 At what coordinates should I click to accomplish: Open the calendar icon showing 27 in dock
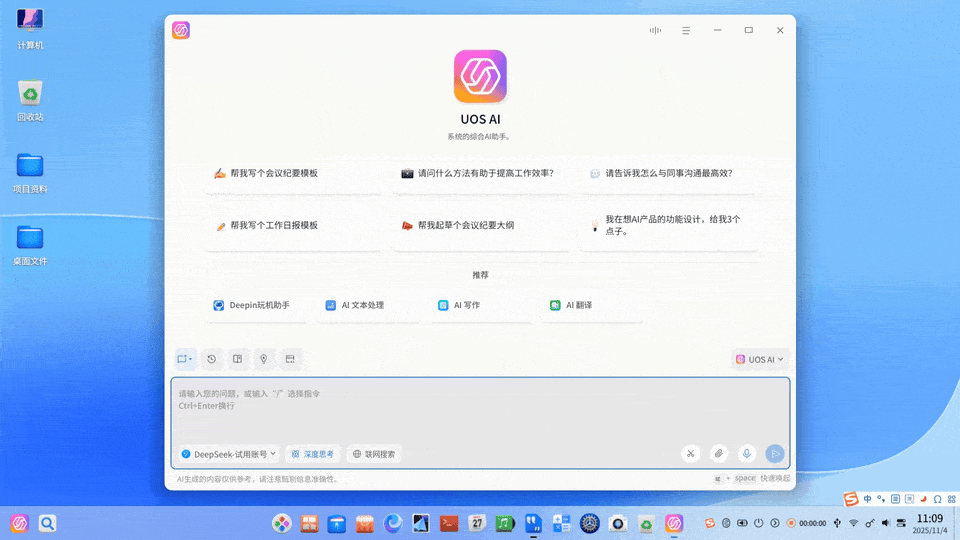tap(477, 523)
